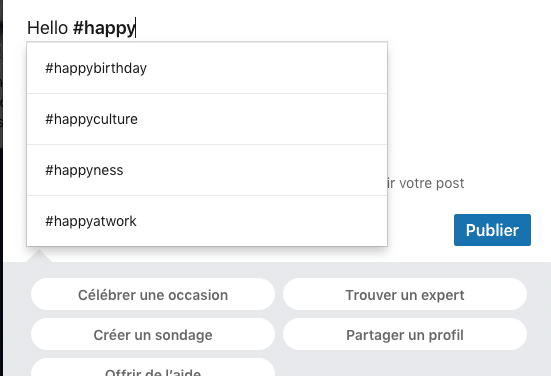
Task: Click the blue Publier button
Action: 492,230
